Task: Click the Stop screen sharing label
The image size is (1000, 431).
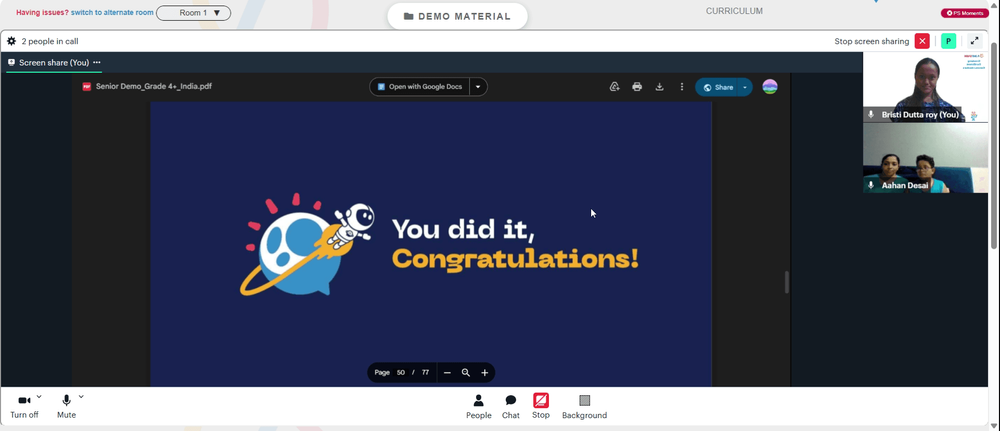Action: 872,41
